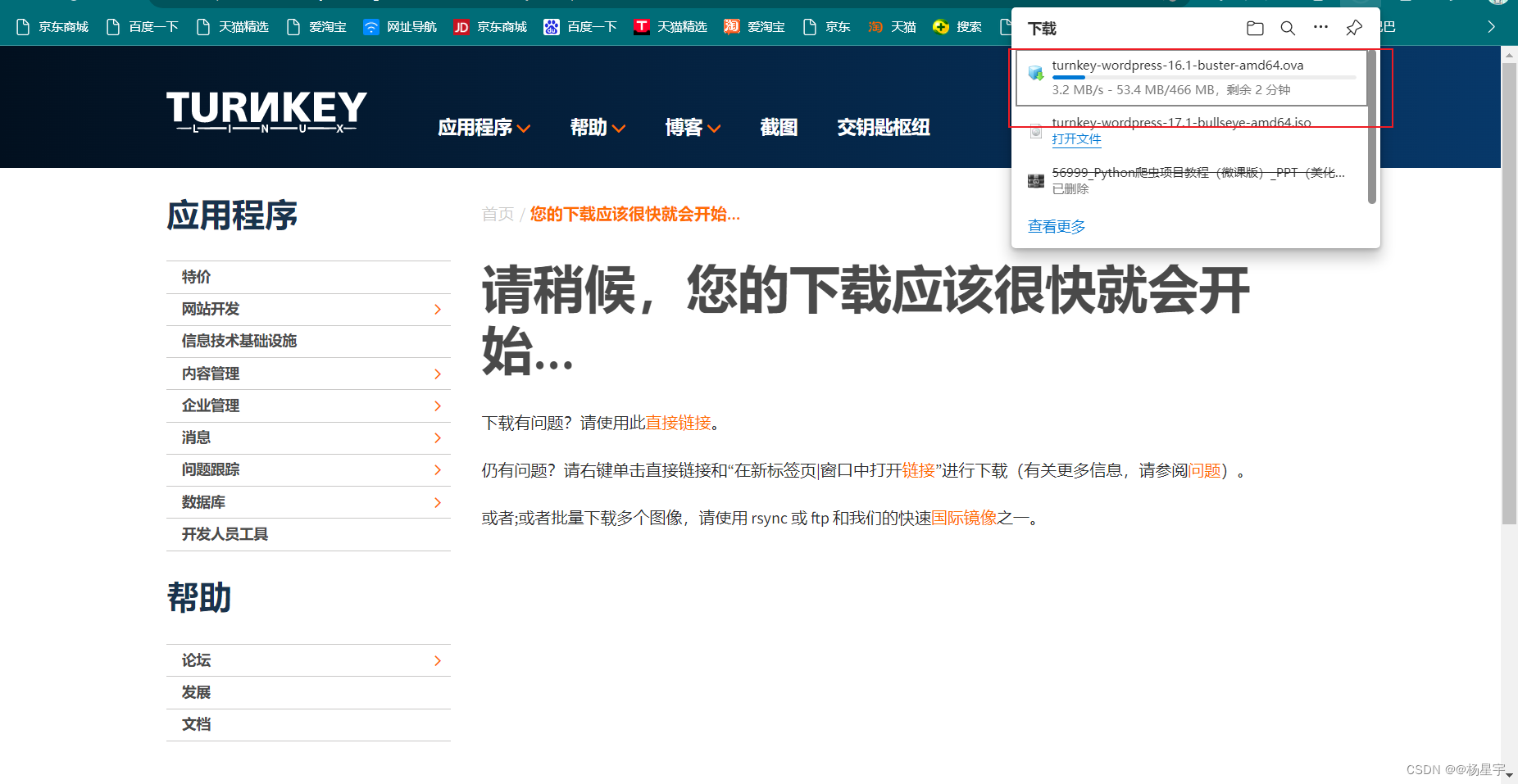Pin the downloads panel with the pin icon

coord(1354,28)
